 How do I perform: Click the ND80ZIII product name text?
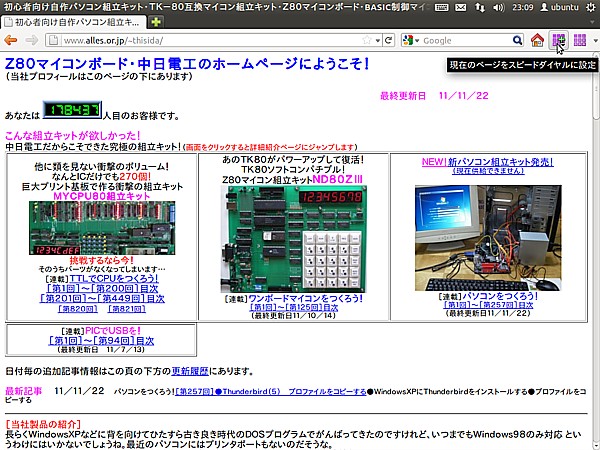(337, 179)
